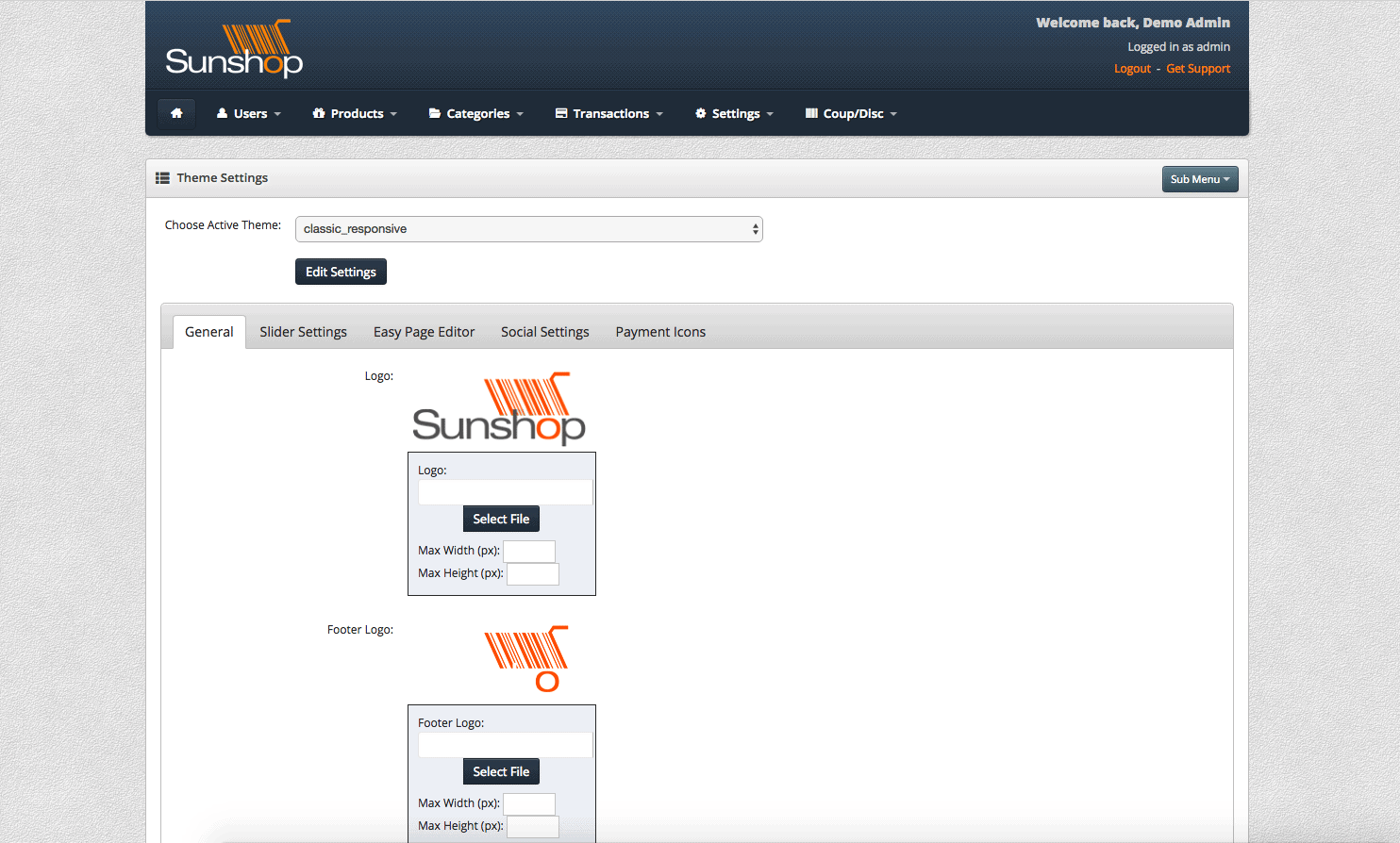This screenshot has height=843, width=1400.
Task: Click the 'Logged in as admin' text
Action: pos(1178,47)
